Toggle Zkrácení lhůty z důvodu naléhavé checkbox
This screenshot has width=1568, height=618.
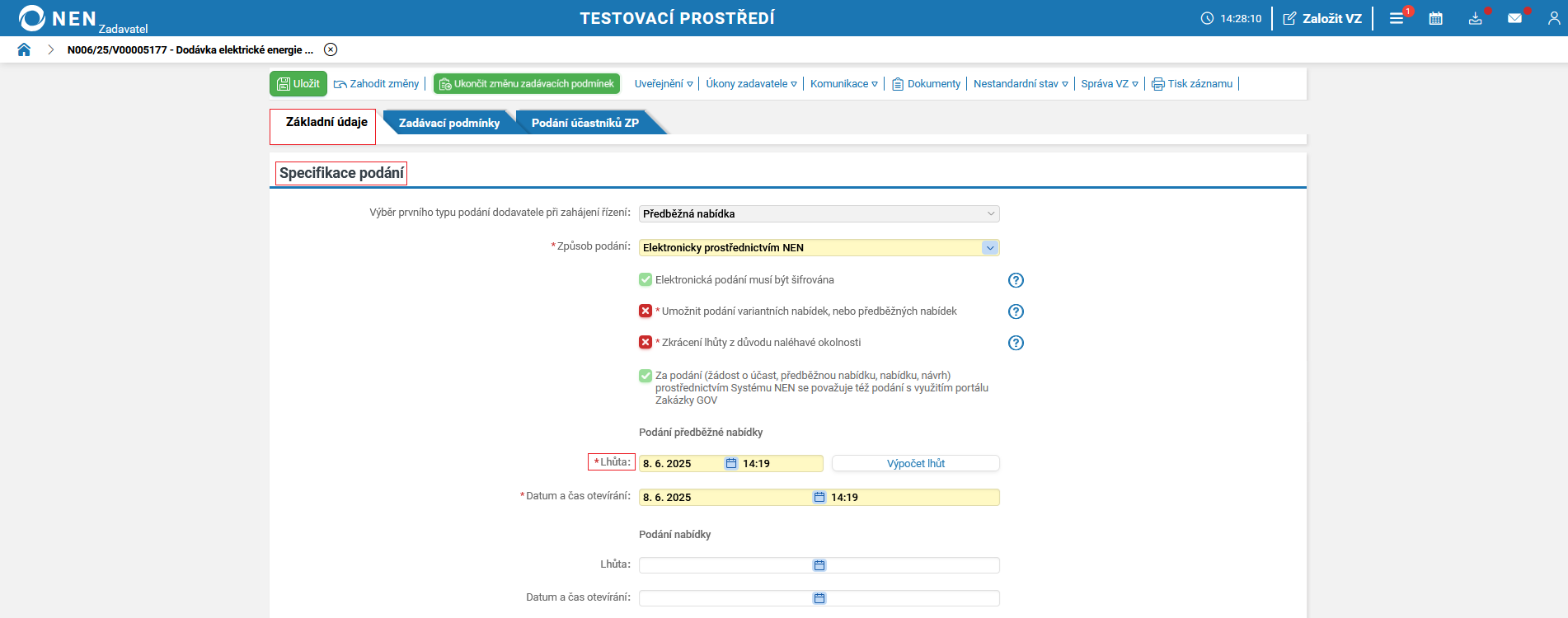point(646,342)
